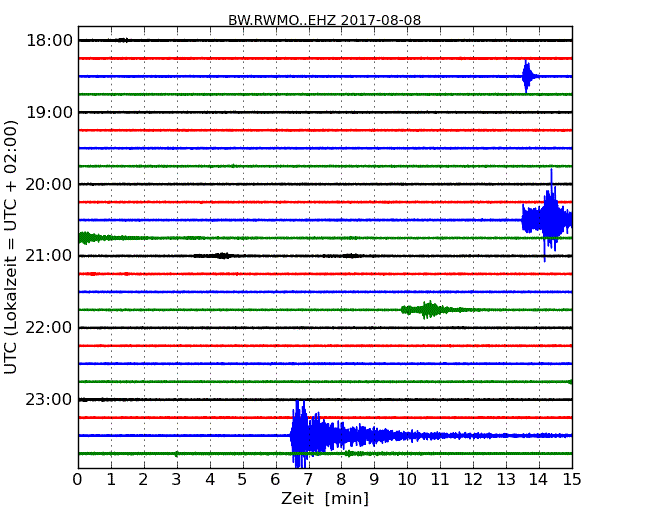
Task: Click the x-axis tick label 5
Action: (242, 480)
